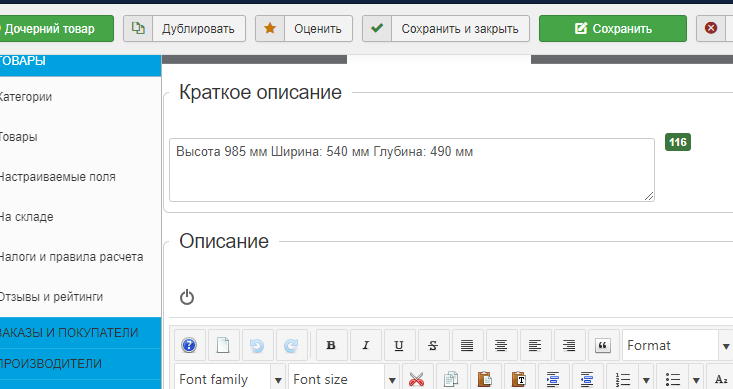Insert a numbered list
This screenshot has width=733, height=389.
(x=623, y=379)
